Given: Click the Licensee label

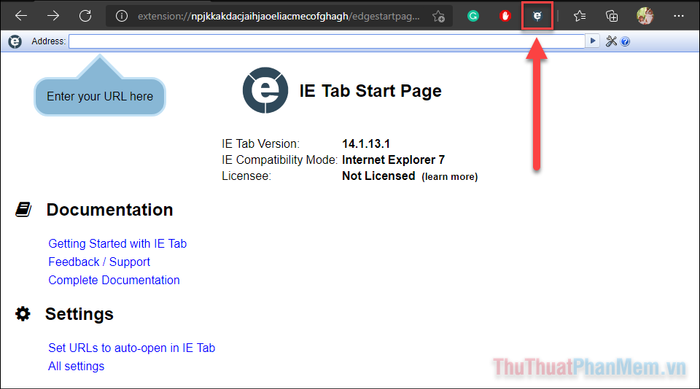Looking at the screenshot, I should 246,176.
